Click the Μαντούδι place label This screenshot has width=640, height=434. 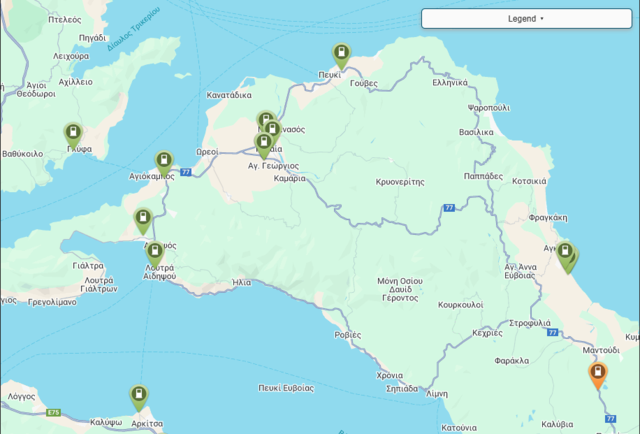601,350
